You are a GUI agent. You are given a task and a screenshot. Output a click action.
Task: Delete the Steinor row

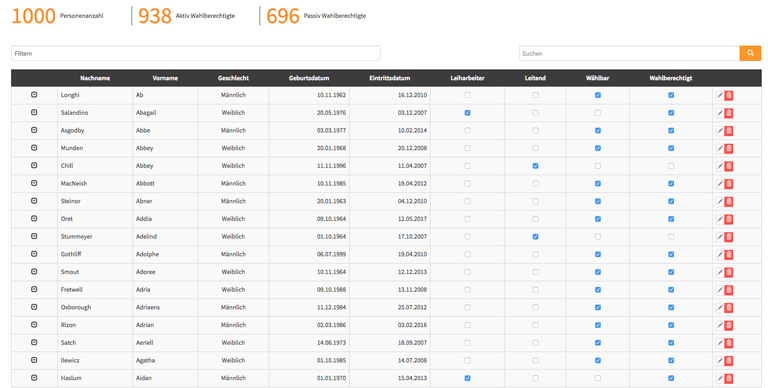[729, 201]
